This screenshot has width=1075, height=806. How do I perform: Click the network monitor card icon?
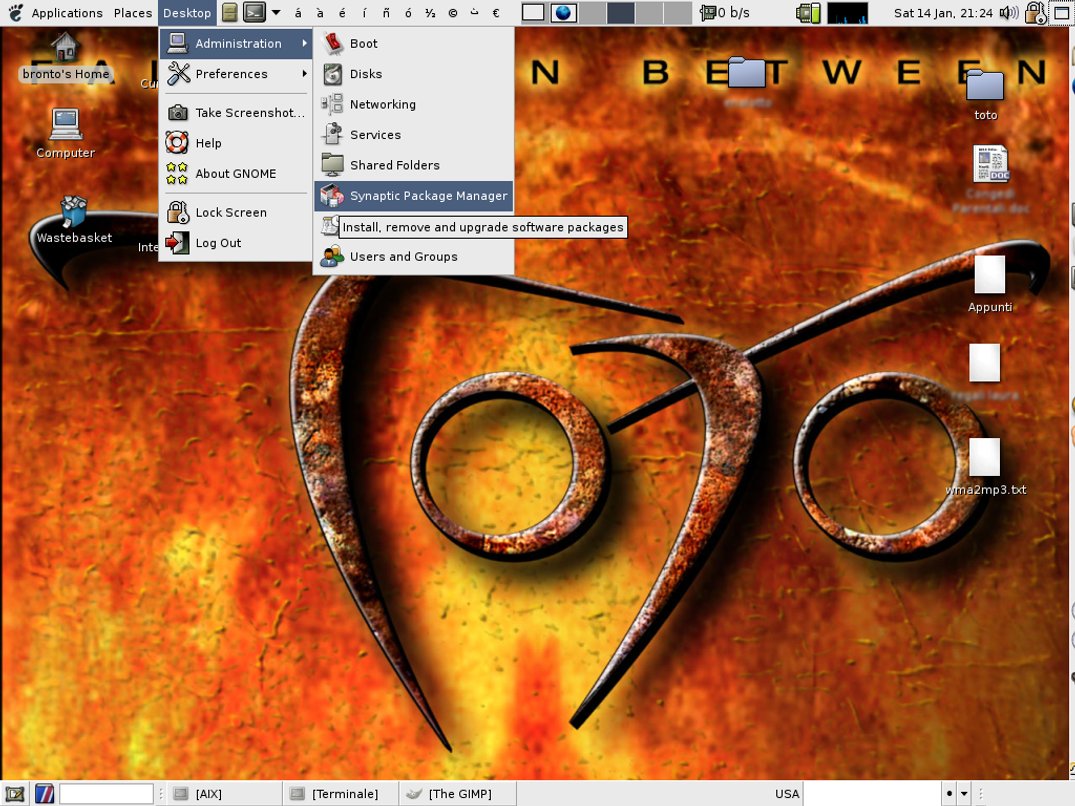(708, 12)
